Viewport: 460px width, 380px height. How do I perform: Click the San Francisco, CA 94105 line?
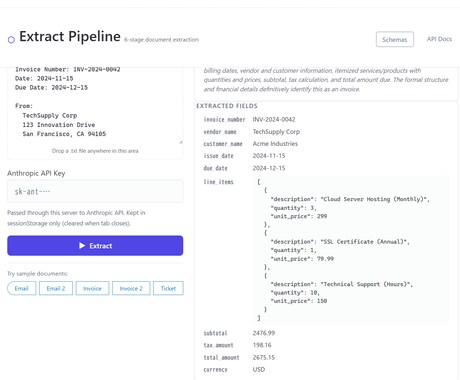click(64, 134)
